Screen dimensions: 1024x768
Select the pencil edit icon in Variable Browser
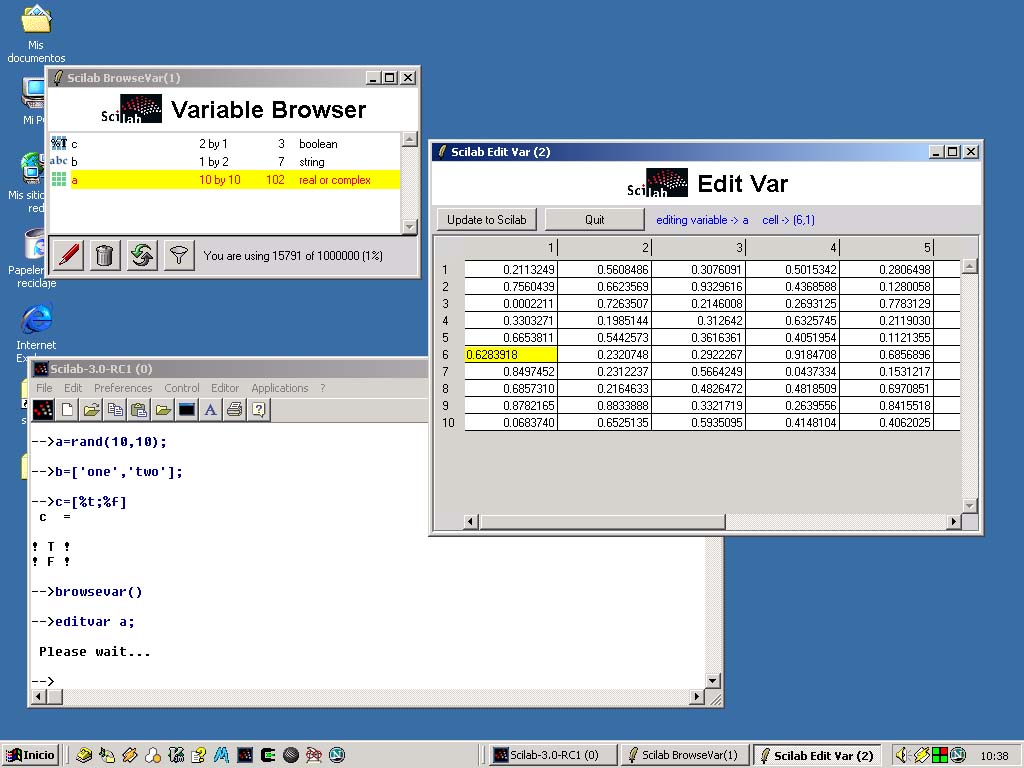click(x=67, y=255)
